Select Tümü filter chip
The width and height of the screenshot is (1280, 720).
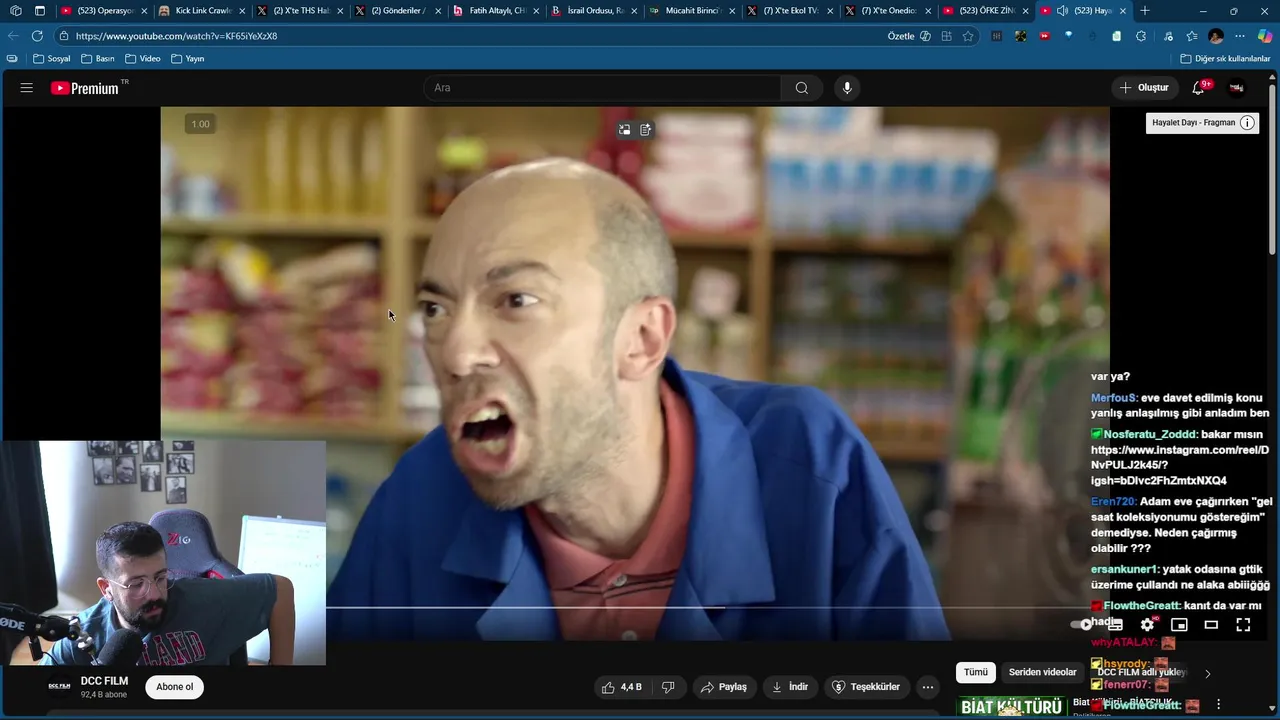(976, 672)
